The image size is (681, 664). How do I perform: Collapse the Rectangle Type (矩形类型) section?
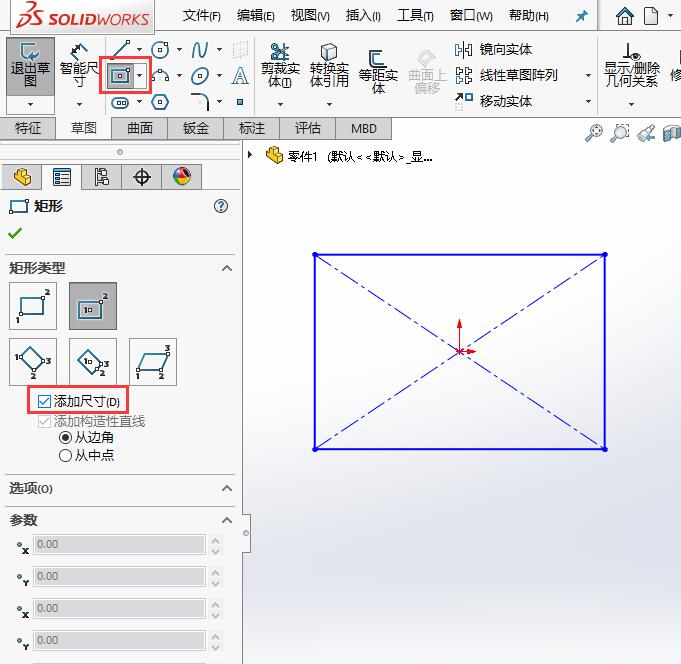point(227,268)
